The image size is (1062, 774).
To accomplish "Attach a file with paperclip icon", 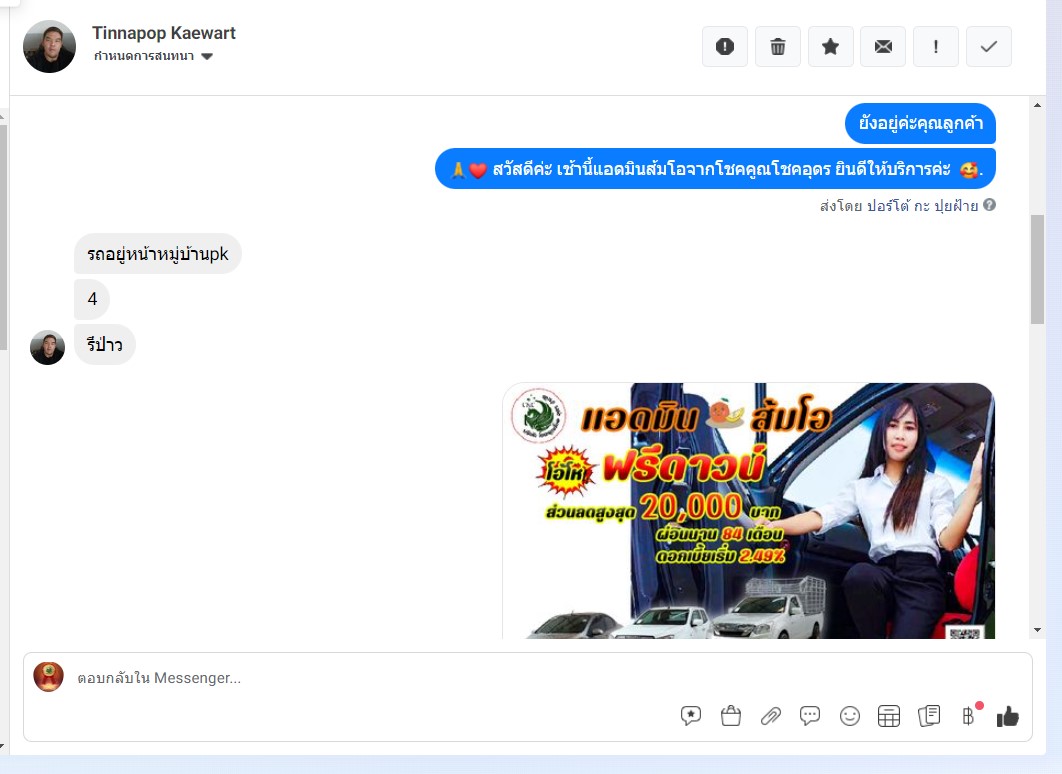I will click(x=771, y=716).
